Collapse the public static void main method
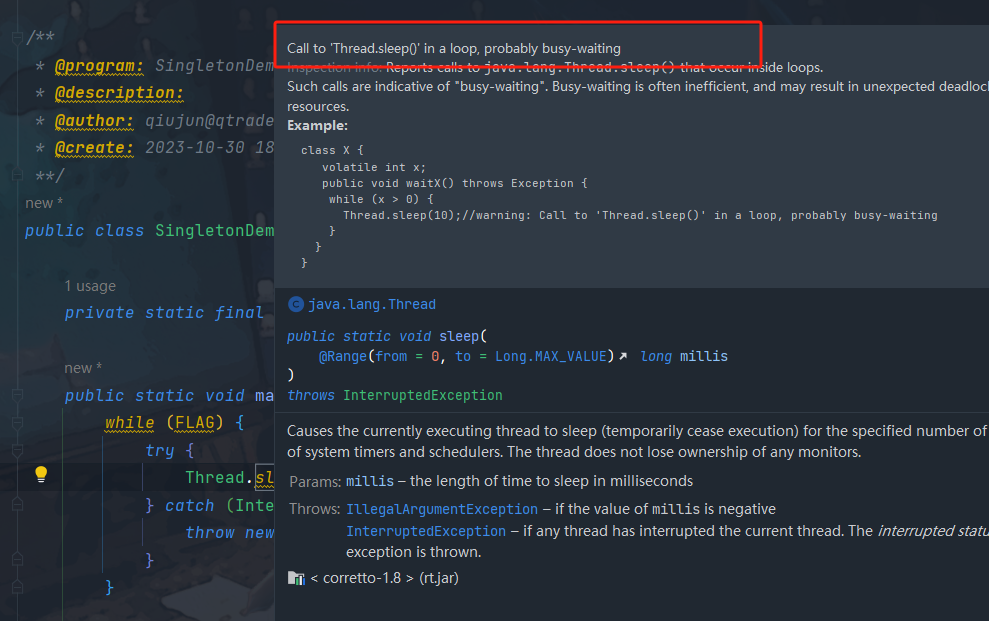 18,396
